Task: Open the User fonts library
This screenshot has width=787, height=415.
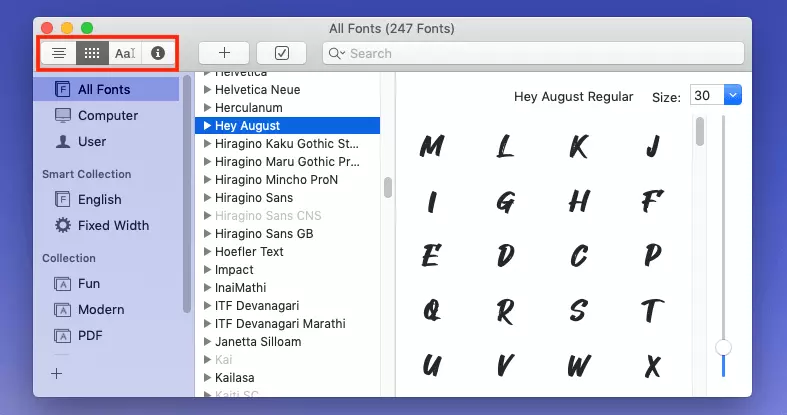Action: (x=92, y=141)
